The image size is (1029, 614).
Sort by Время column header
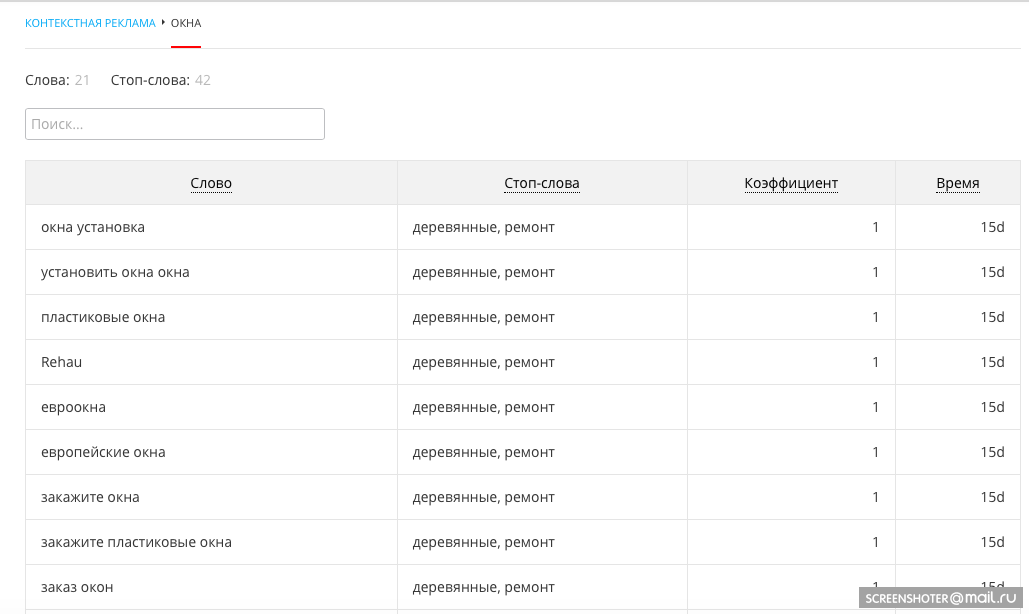tap(958, 183)
